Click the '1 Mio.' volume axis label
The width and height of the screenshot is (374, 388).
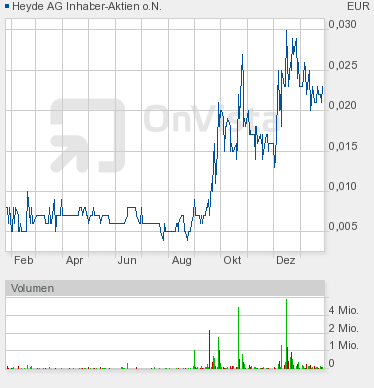344,345
